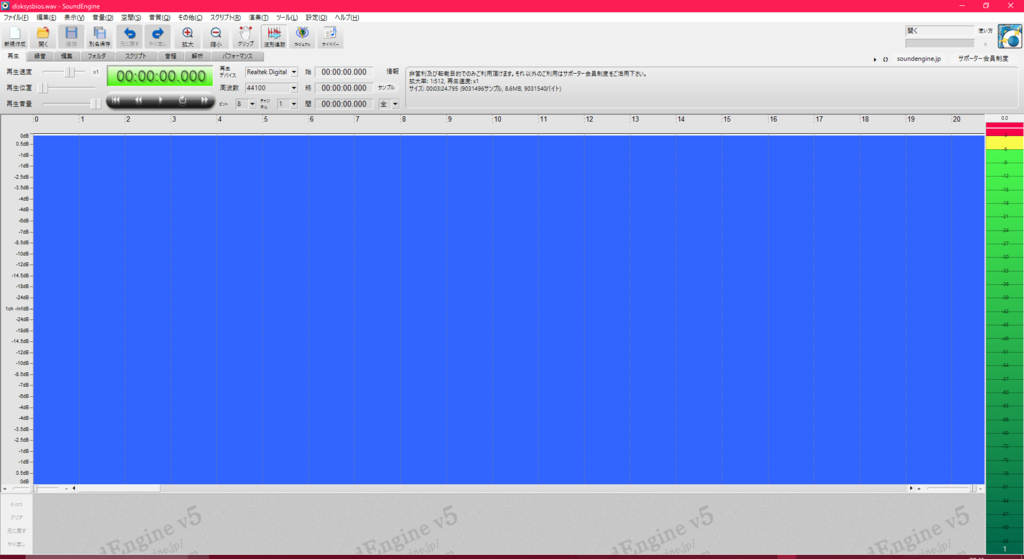Open the 編集 menu

(46, 18)
